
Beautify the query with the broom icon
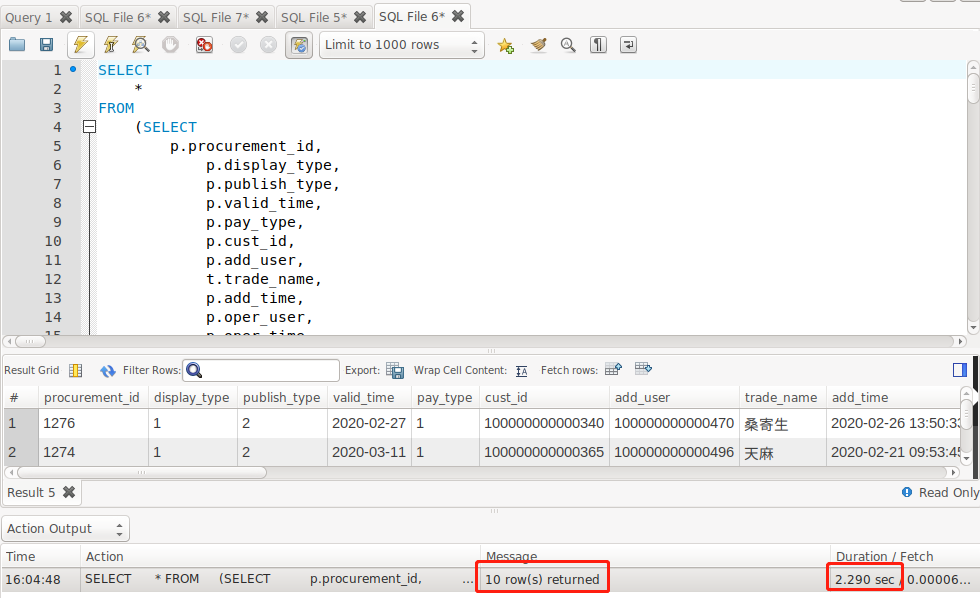point(538,45)
